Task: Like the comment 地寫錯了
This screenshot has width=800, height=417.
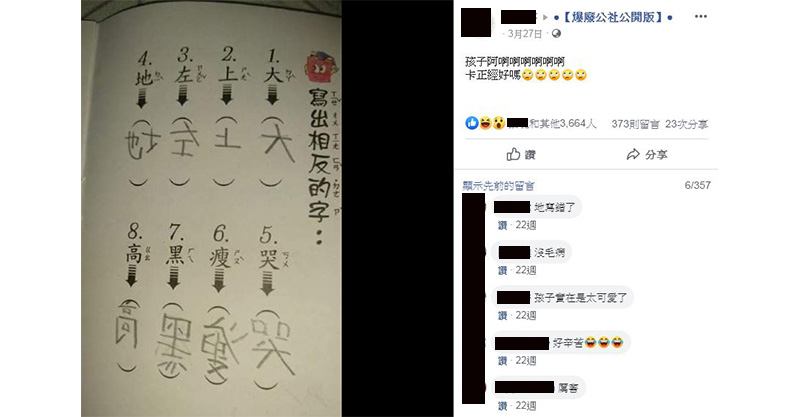Action: (x=503, y=225)
